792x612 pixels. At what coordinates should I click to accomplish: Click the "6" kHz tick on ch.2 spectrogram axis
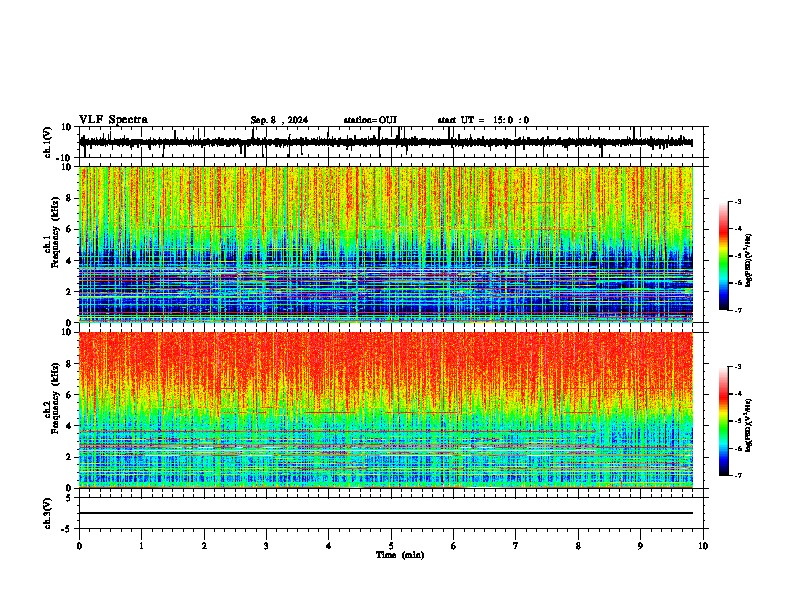pyautogui.click(x=69, y=394)
